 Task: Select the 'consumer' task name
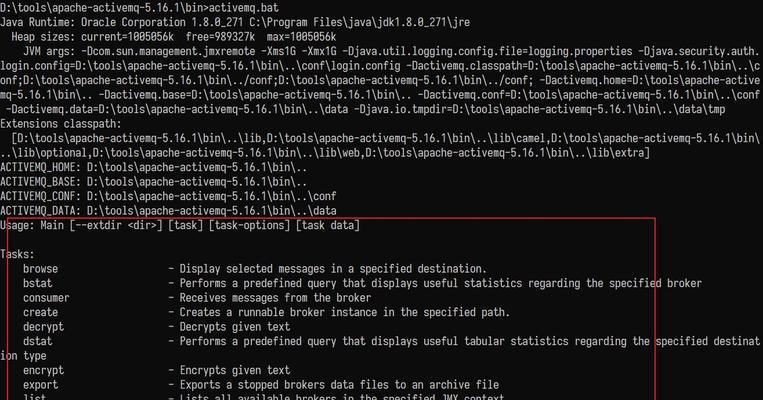point(46,298)
